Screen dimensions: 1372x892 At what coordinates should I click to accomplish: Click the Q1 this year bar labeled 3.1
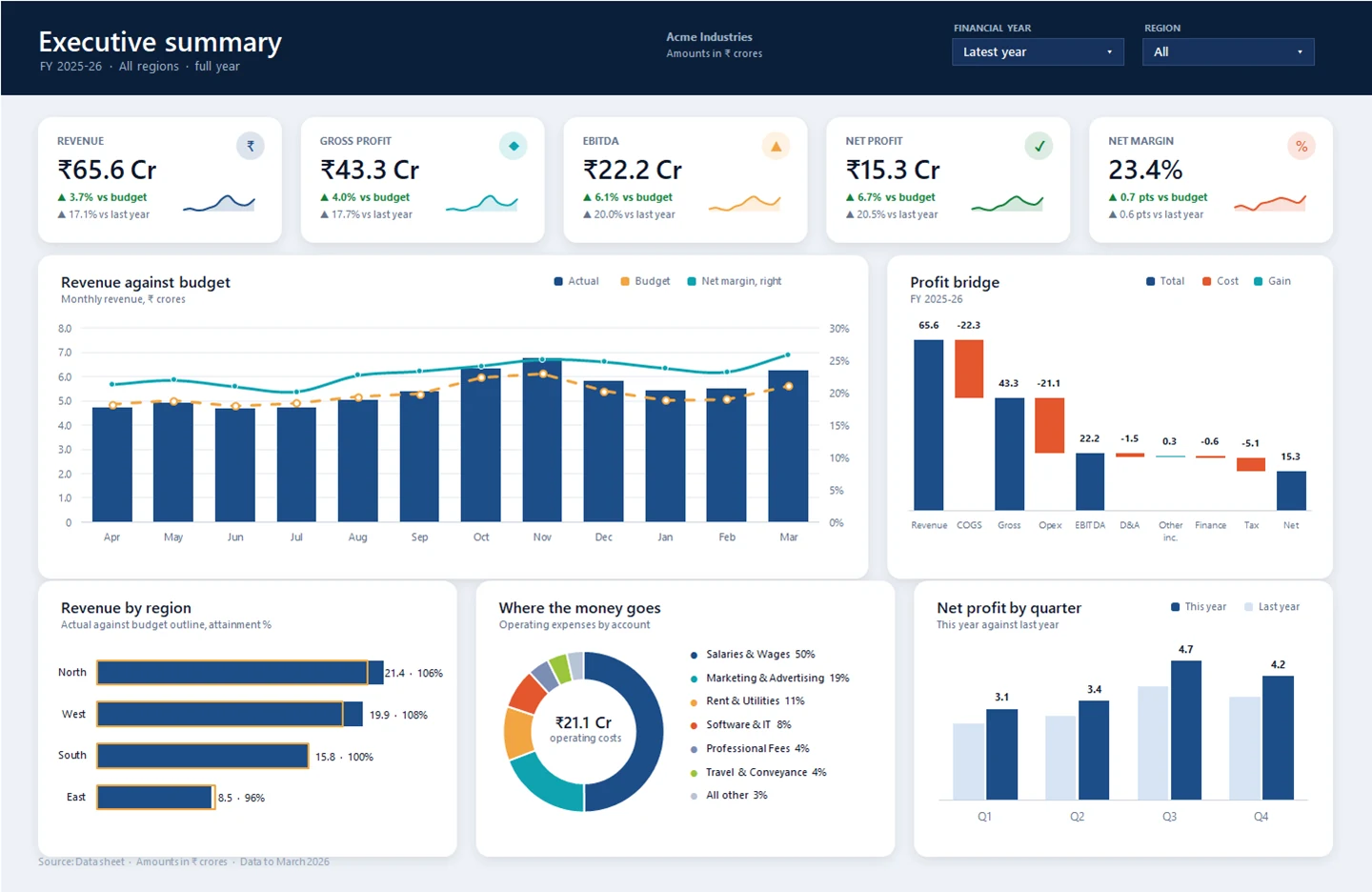click(x=1001, y=754)
